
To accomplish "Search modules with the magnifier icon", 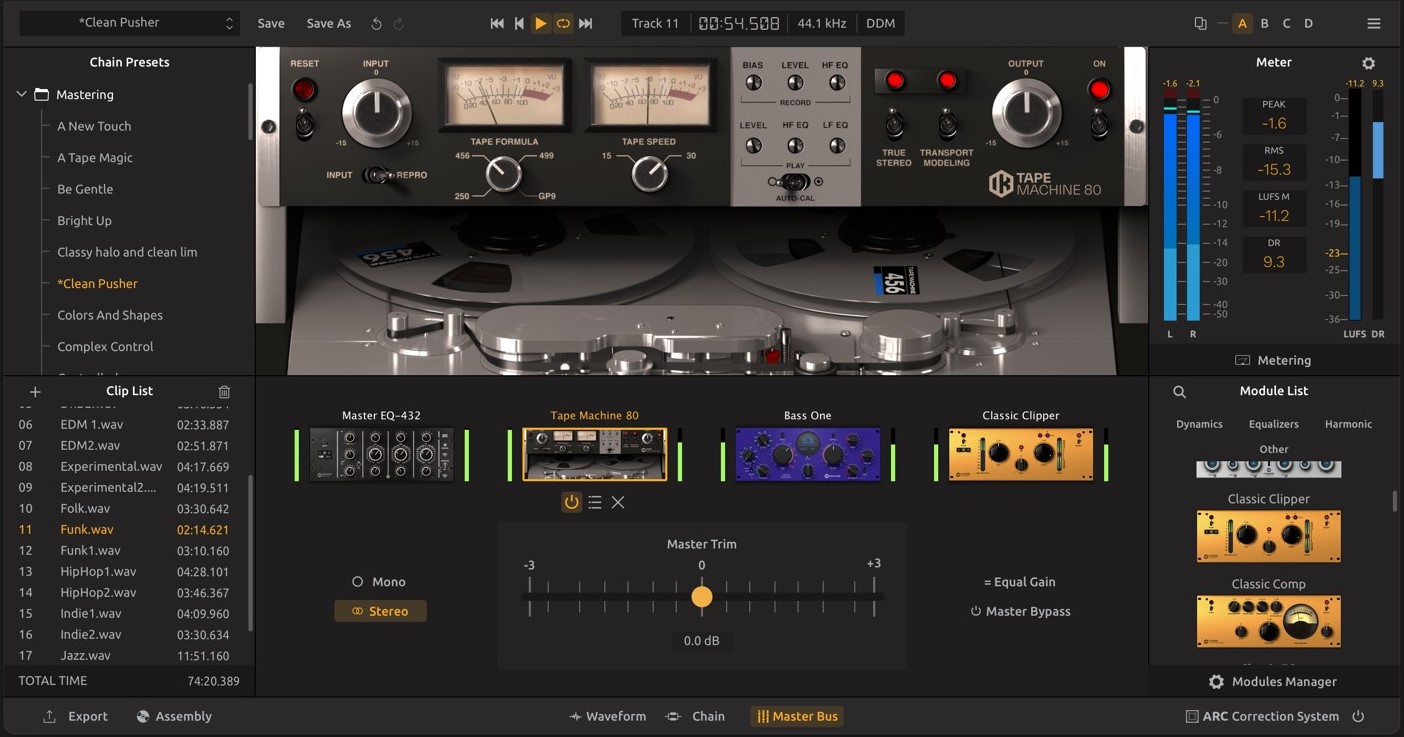I will tap(1179, 392).
